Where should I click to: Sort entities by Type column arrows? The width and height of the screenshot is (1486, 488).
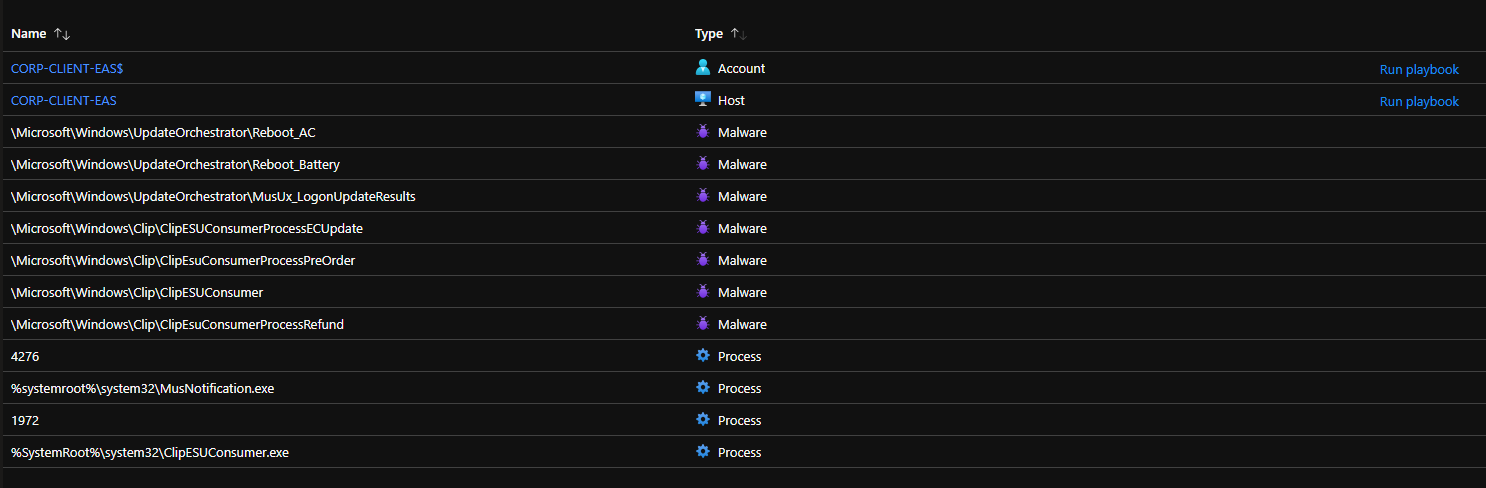739,34
